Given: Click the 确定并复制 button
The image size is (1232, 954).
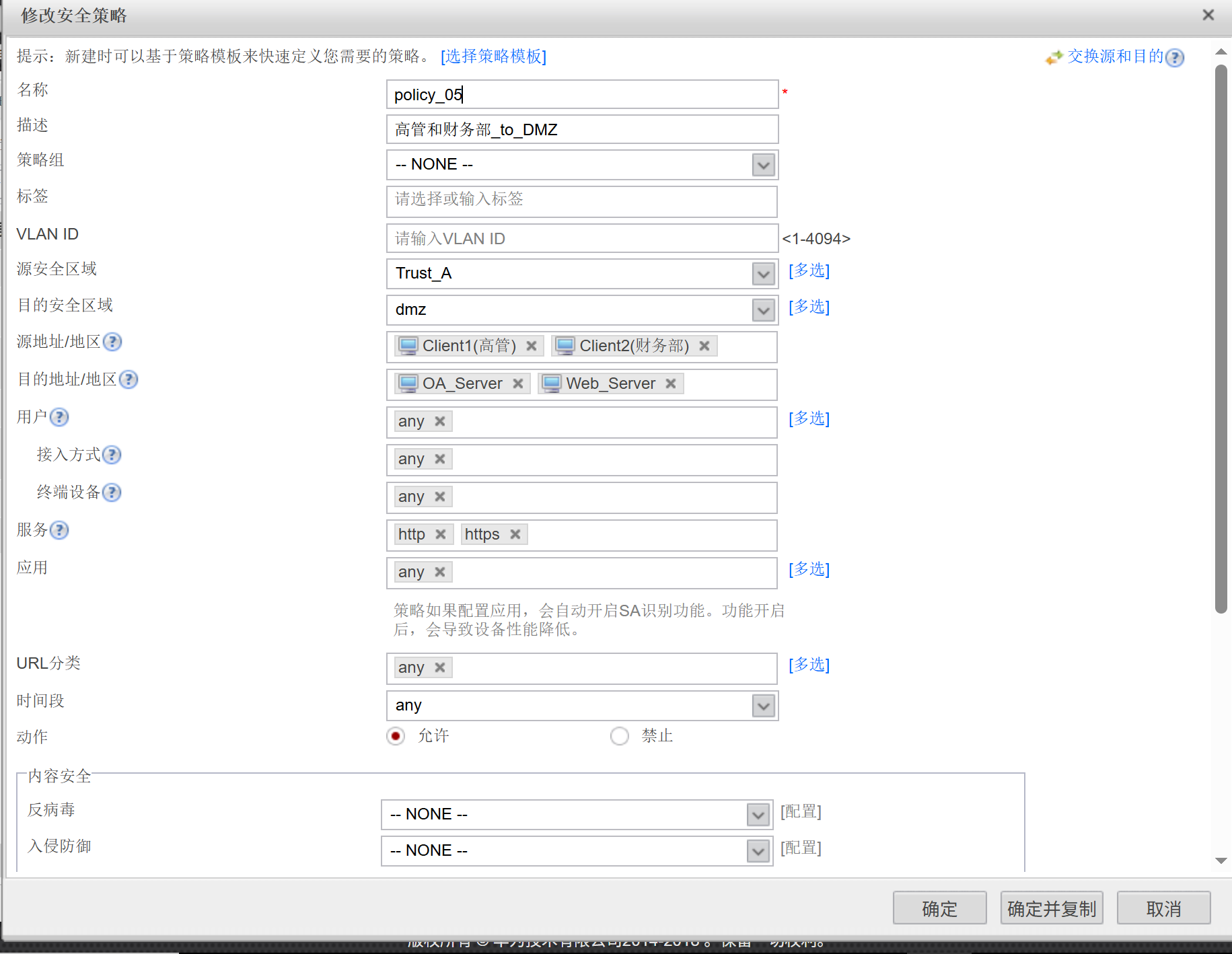Looking at the screenshot, I should coord(1052,908).
